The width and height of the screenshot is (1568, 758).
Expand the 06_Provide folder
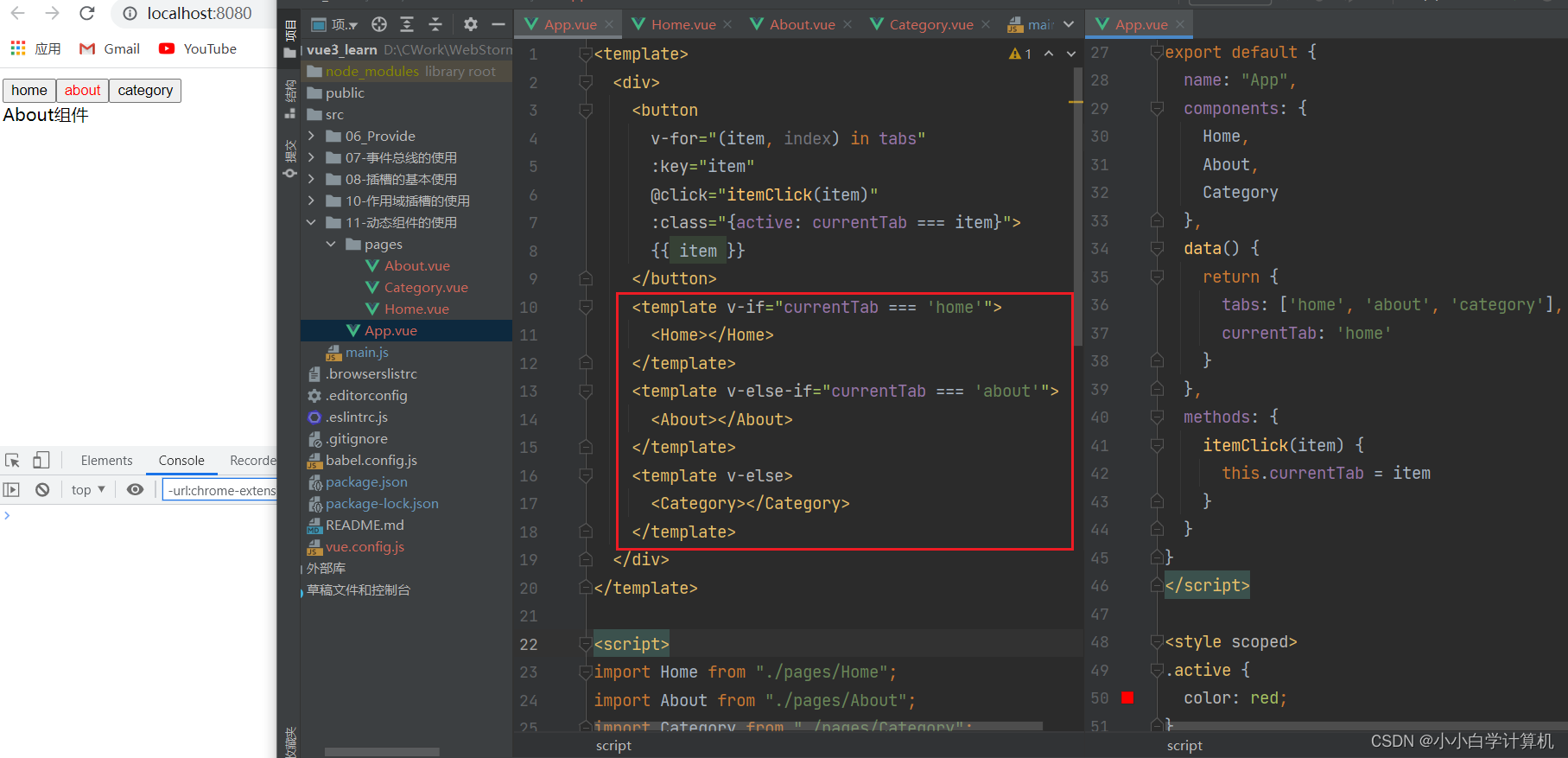[311, 136]
